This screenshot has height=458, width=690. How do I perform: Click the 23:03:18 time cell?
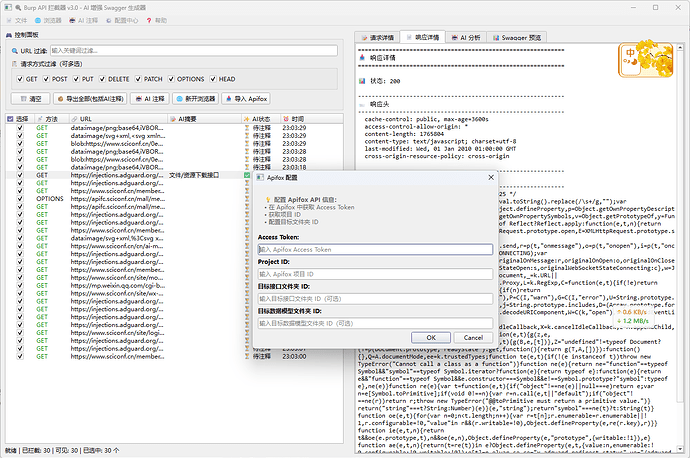point(294,167)
